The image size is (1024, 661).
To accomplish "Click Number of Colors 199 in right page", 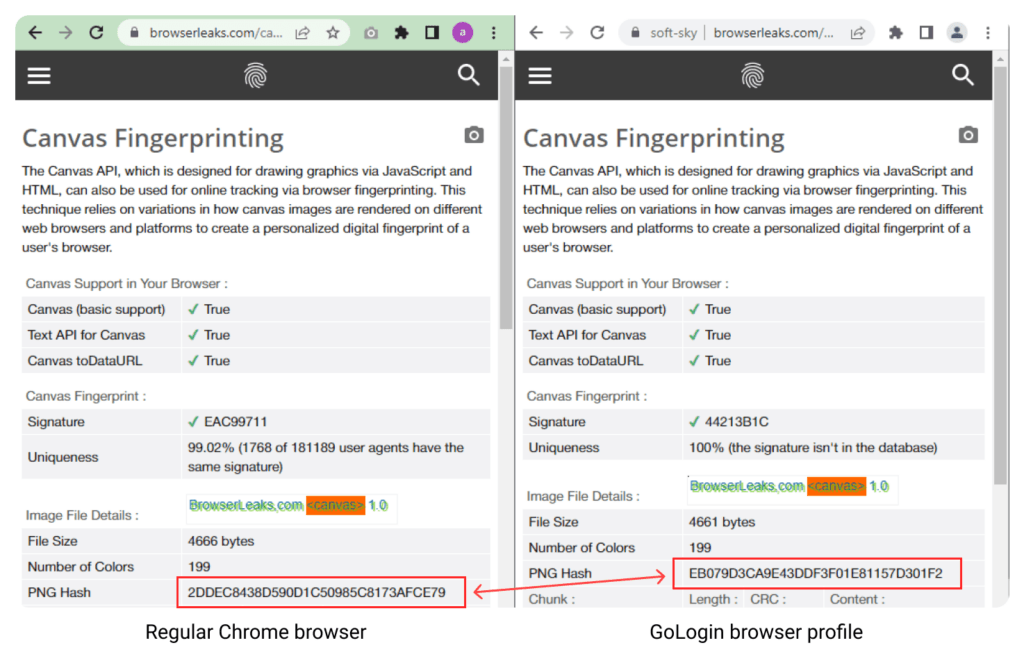I will click(x=699, y=548).
